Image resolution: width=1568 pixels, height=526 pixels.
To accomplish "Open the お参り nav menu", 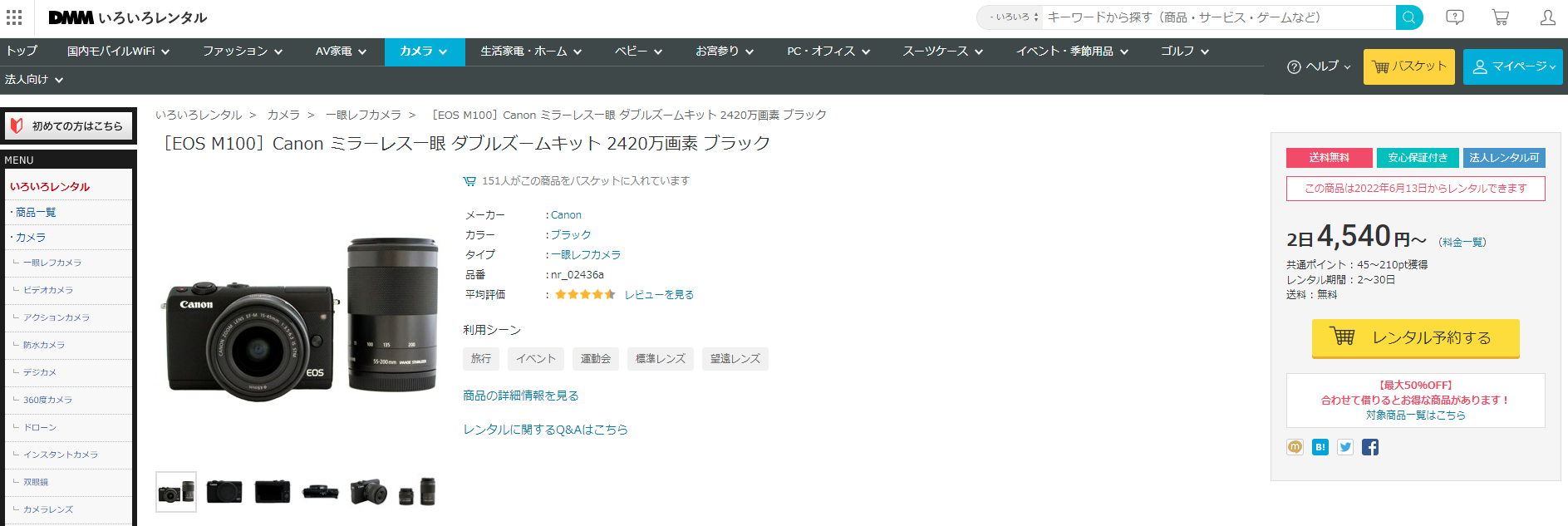I will tap(725, 52).
